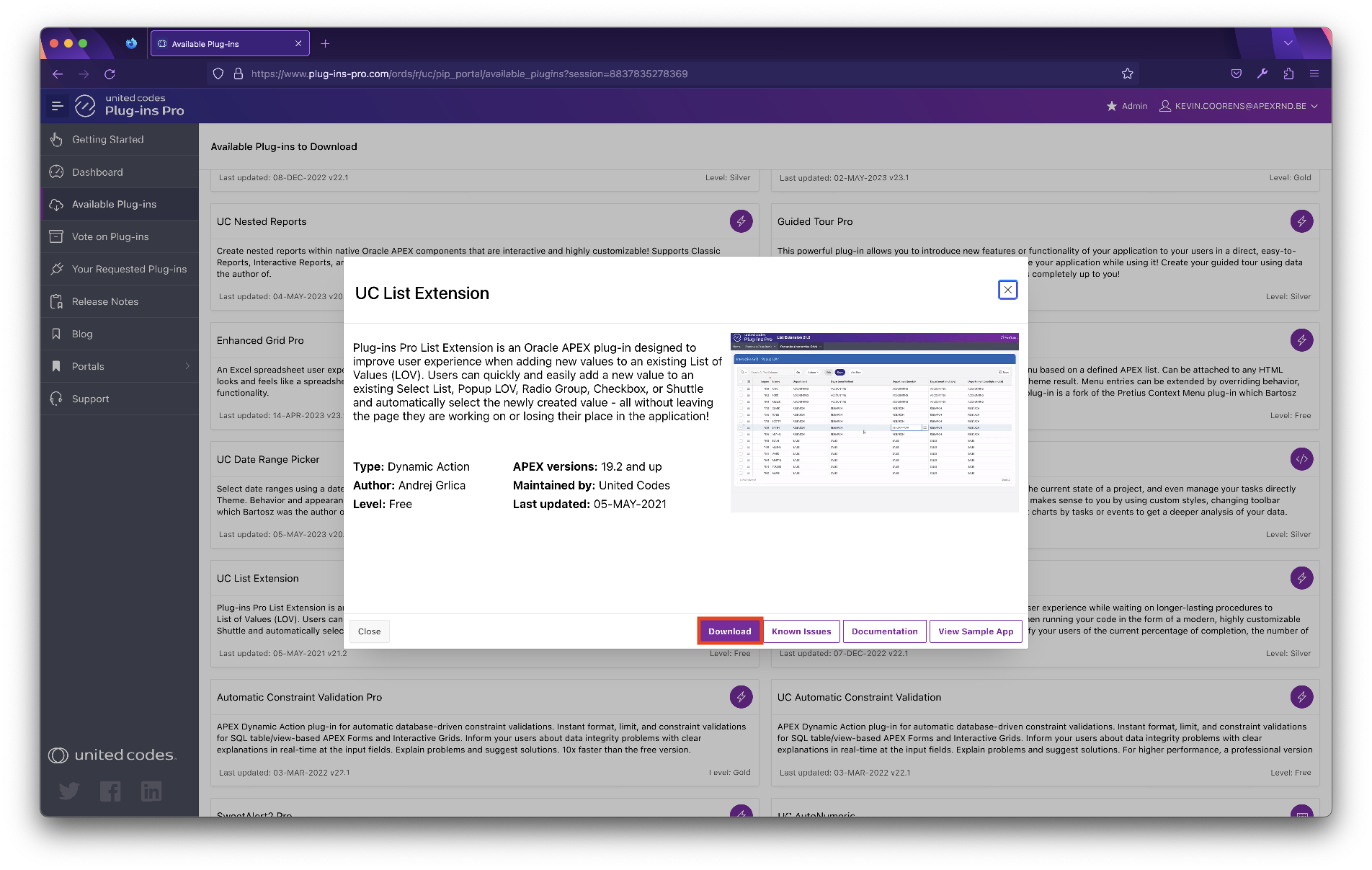Bookmark the page with star icon
This screenshot has width=1372, height=870.
click(x=1127, y=74)
